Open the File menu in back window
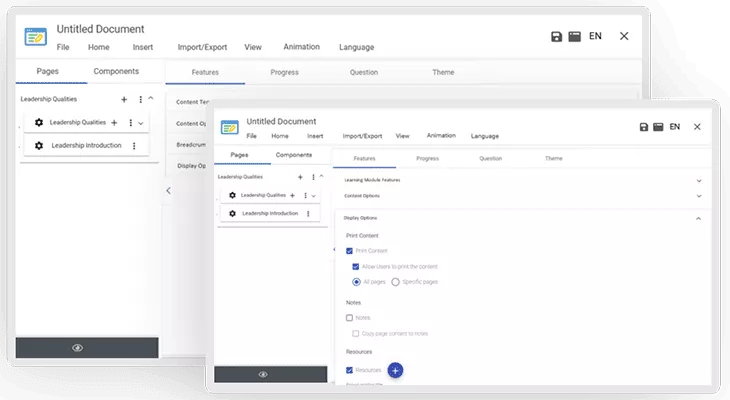Viewport: 730px width, 400px height. 63,47
